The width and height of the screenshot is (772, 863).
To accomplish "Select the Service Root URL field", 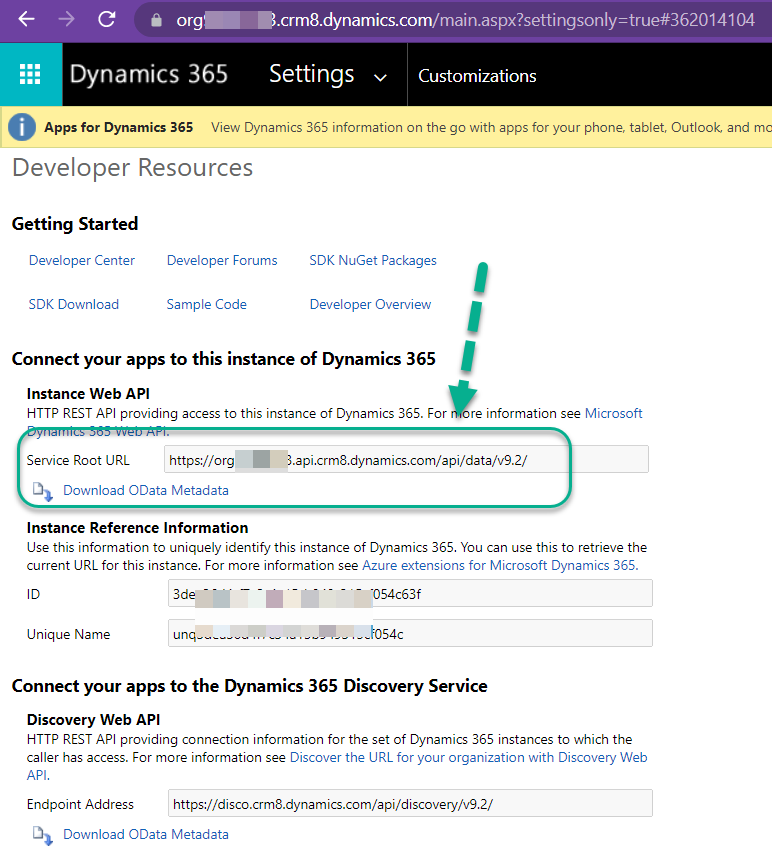I will tap(406, 460).
